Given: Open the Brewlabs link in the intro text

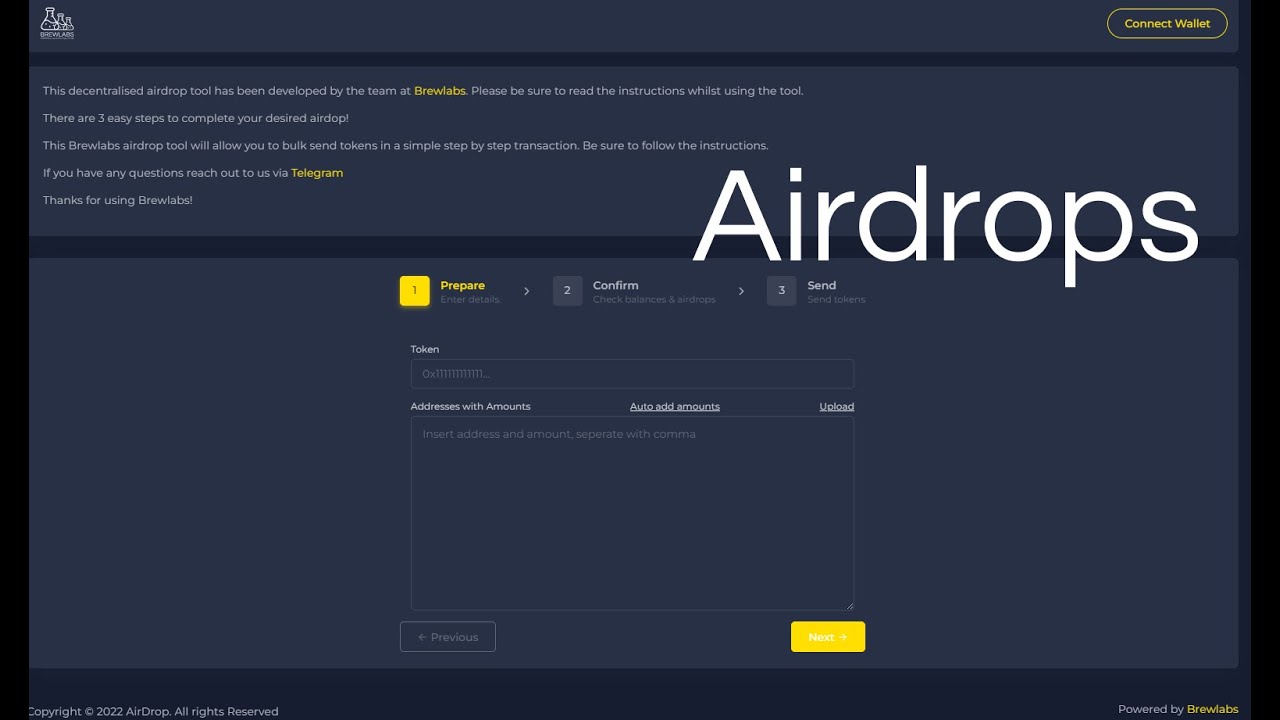Looking at the screenshot, I should pyautogui.click(x=440, y=91).
